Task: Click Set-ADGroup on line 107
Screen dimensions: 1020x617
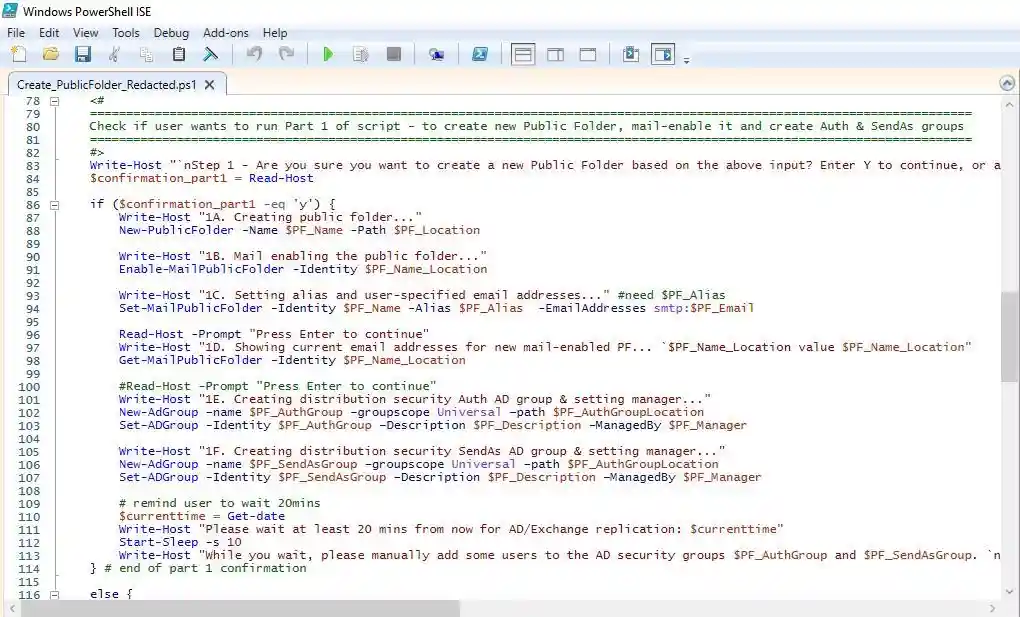Action: click(158, 477)
